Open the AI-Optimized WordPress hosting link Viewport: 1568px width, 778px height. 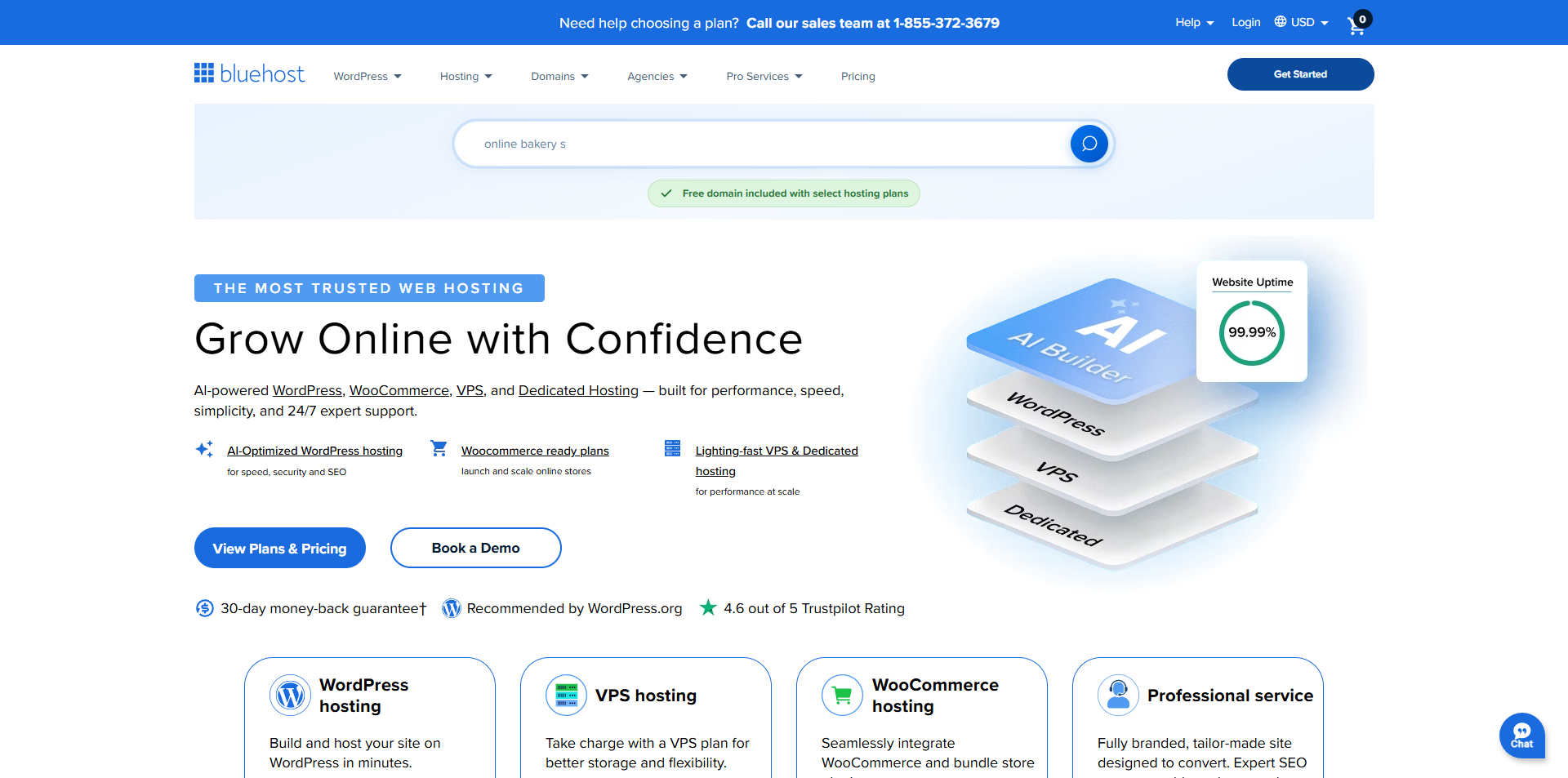314,451
